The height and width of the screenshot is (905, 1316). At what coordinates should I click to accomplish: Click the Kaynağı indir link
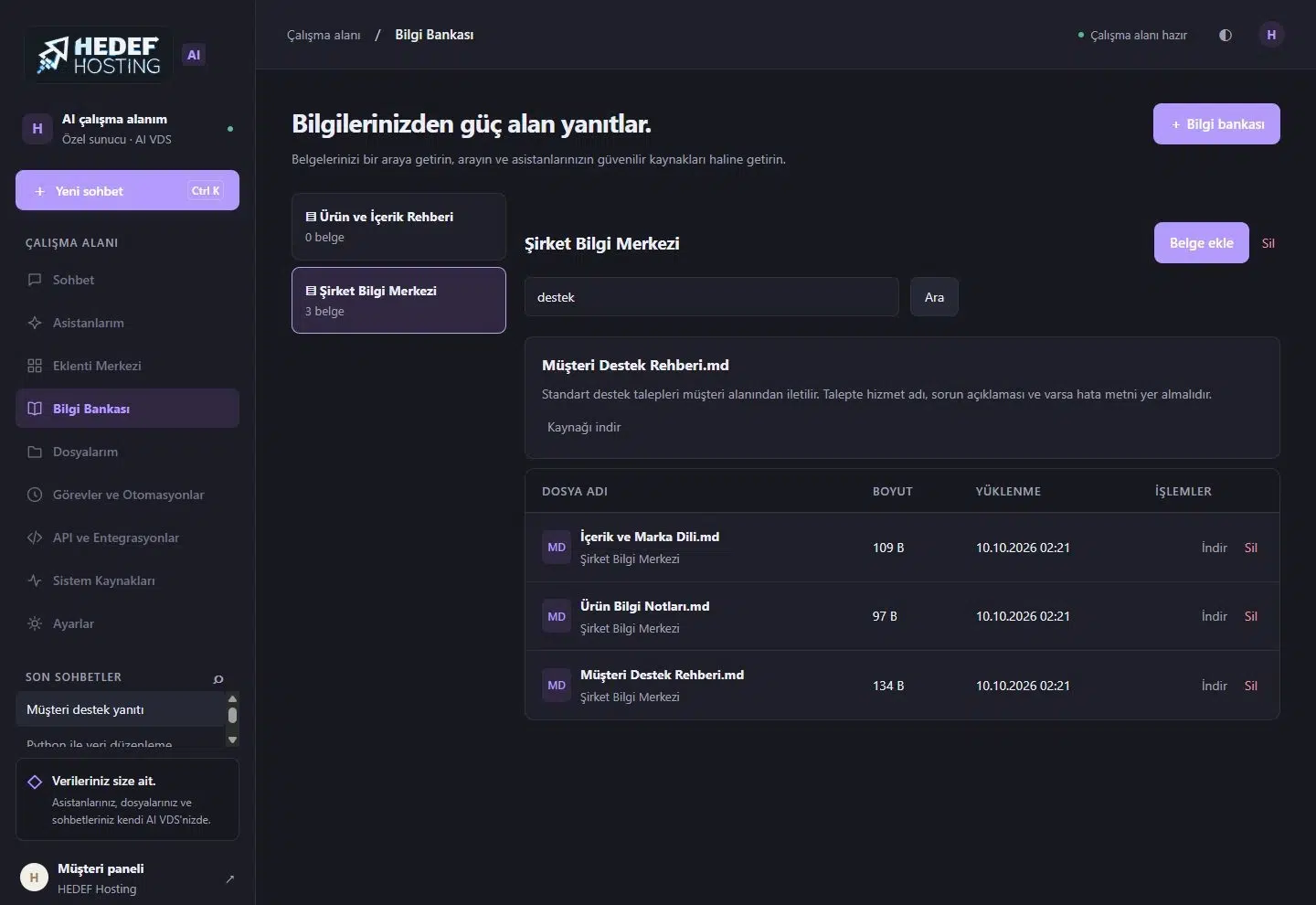[584, 427]
